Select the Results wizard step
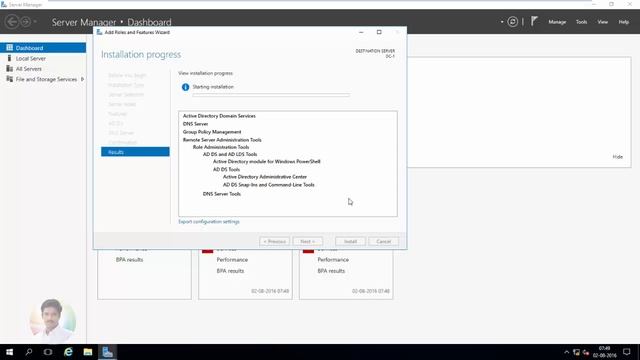Viewport: 640px width, 360px height. (135, 152)
